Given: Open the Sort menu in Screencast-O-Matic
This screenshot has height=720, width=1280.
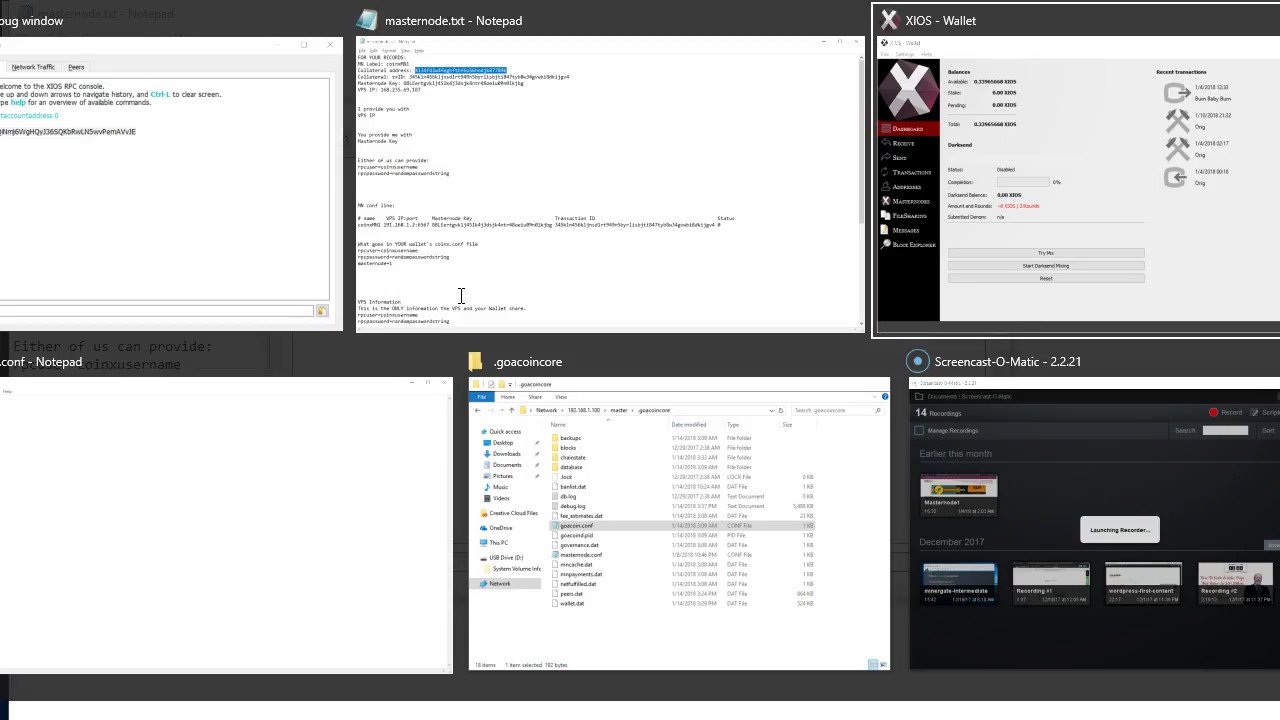Looking at the screenshot, I should pos(1269,431).
